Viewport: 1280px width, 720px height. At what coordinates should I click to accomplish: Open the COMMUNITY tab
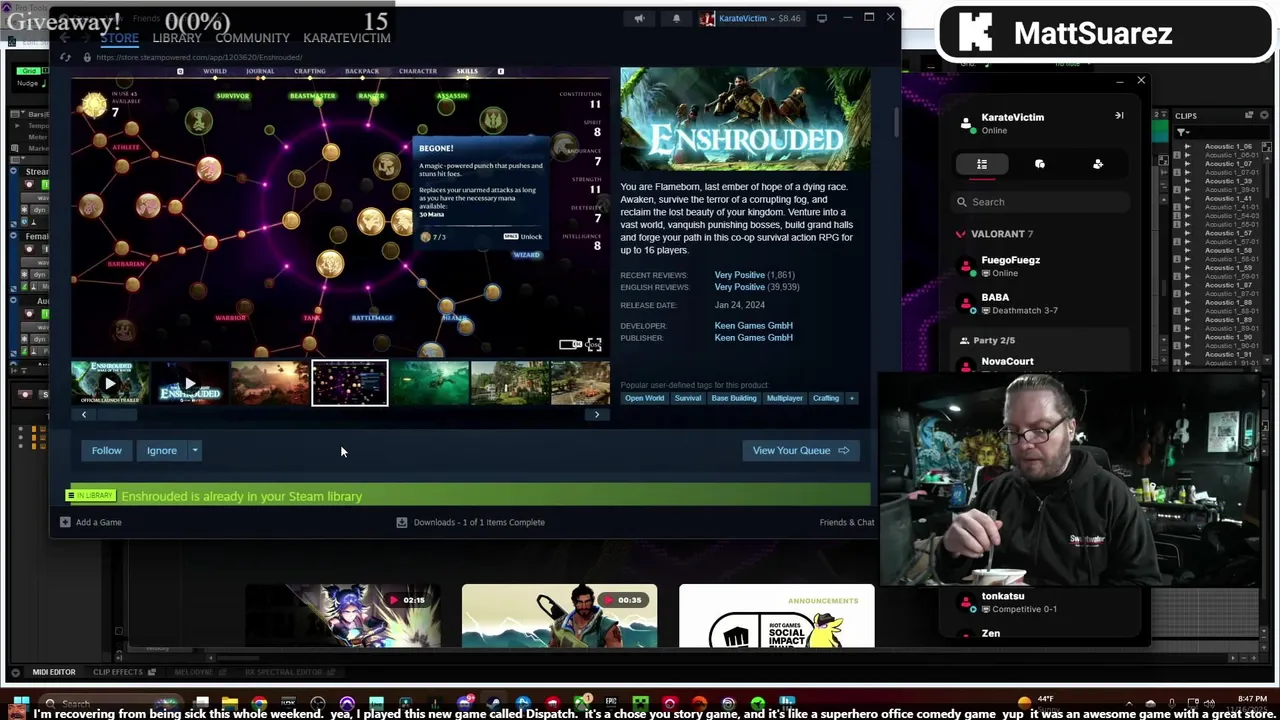[252, 38]
